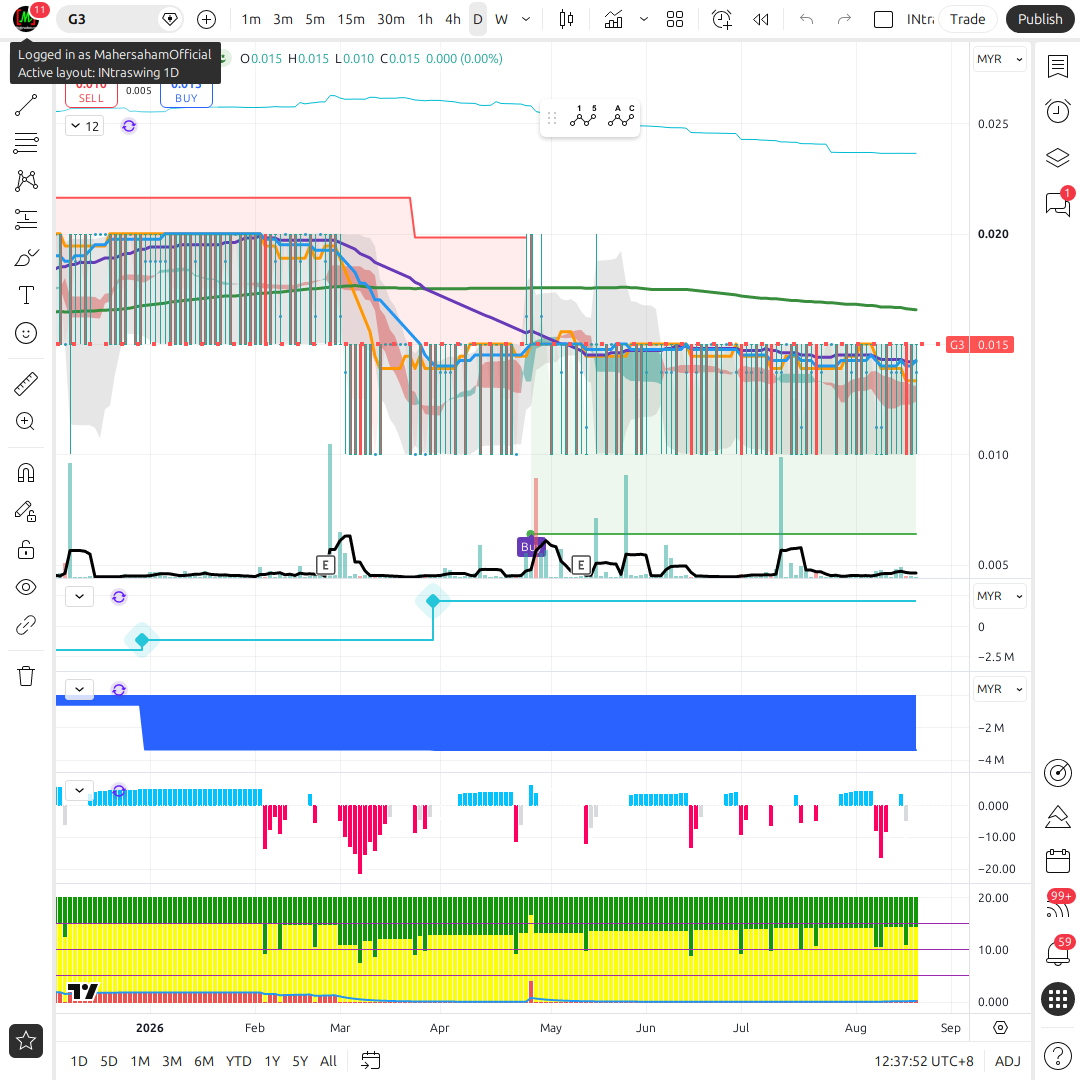The height and width of the screenshot is (1080, 1080).
Task: Open the candlestick chart style menu
Action: point(566,19)
